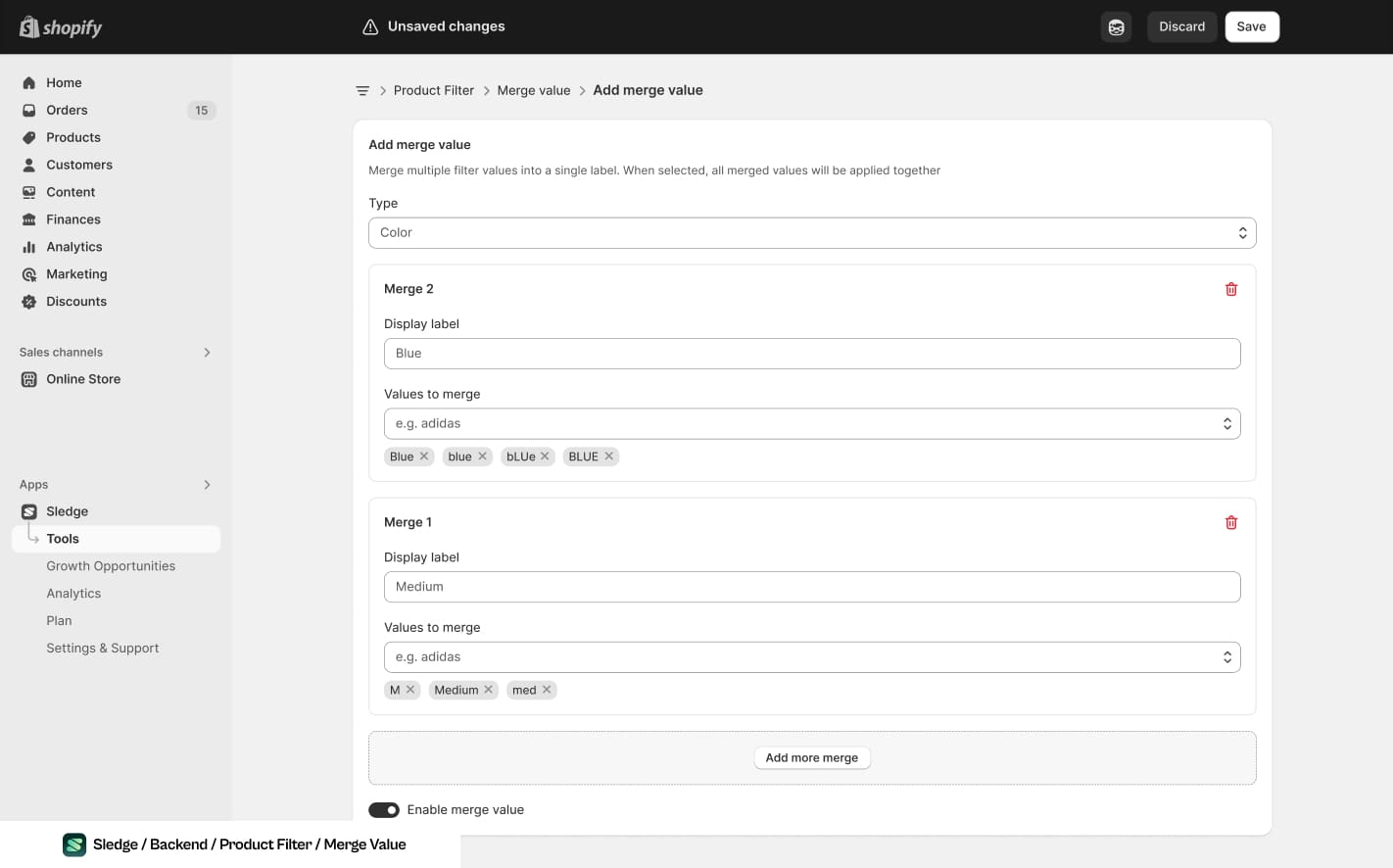Open Values to merge dropdown in Merge 1
Screen dimensions: 1393x868
[812, 657]
